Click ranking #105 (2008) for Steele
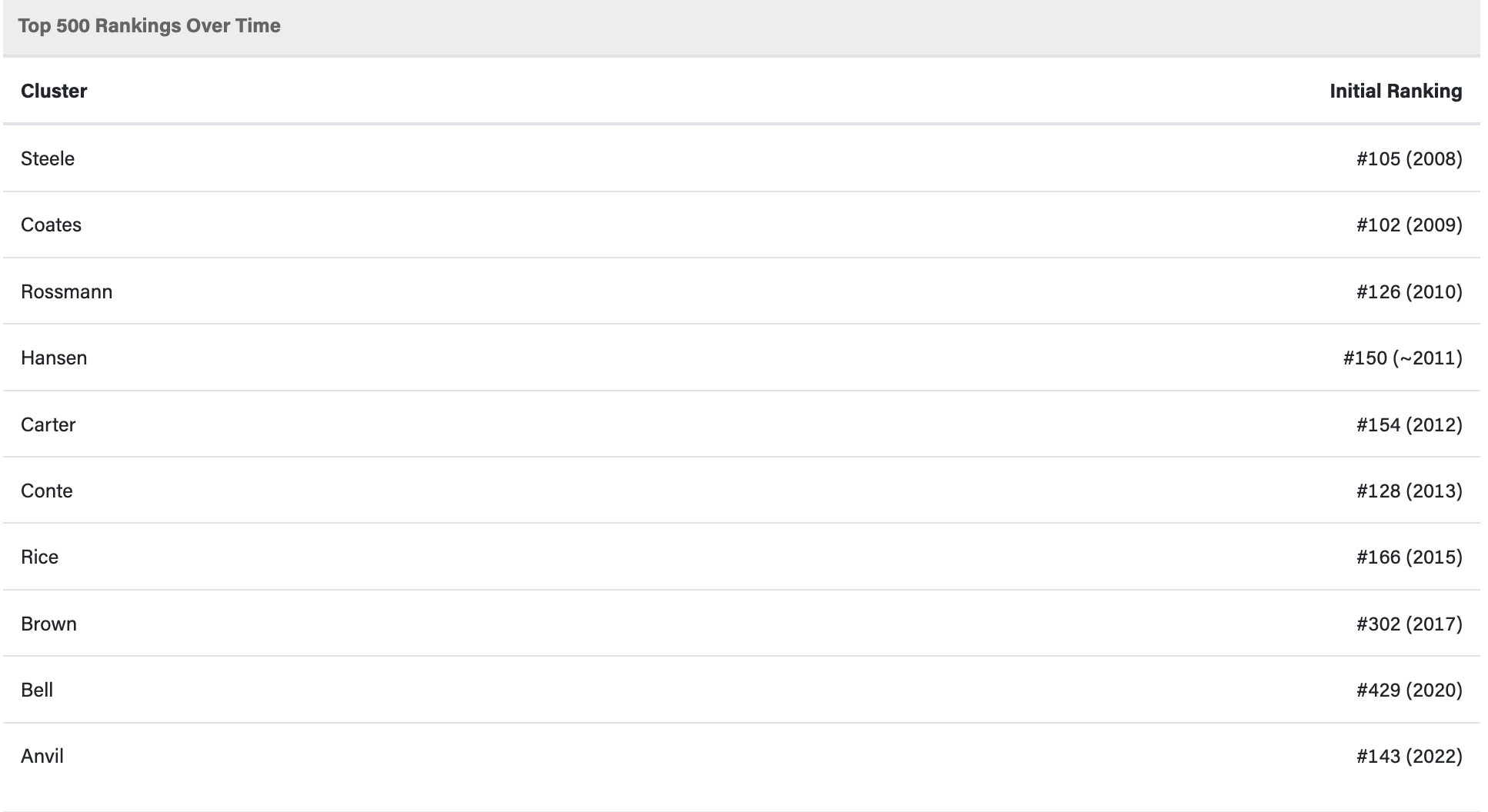Viewport: 1488px width, 812px height. click(x=1409, y=158)
